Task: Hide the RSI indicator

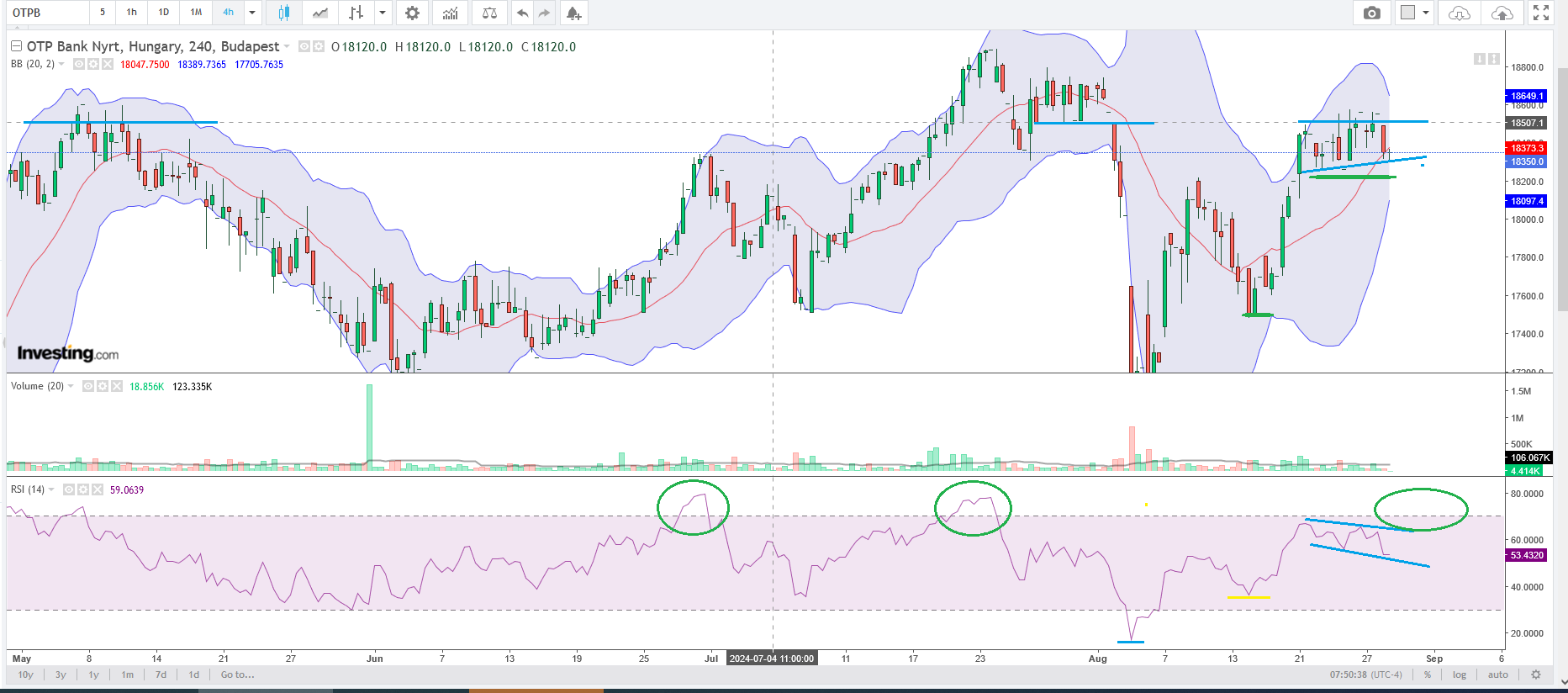Action: (x=69, y=489)
